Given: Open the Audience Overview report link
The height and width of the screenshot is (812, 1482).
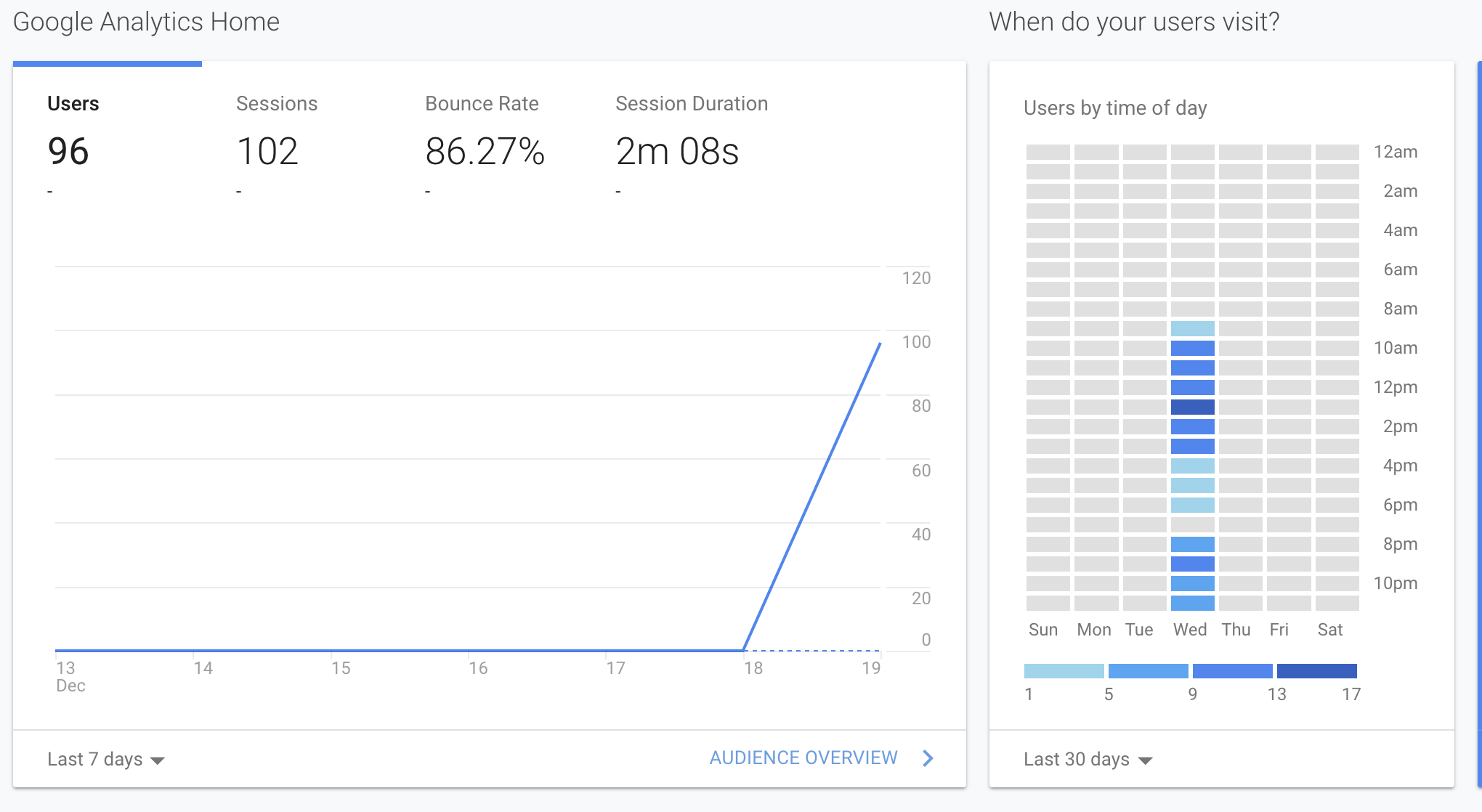Looking at the screenshot, I should click(803, 758).
